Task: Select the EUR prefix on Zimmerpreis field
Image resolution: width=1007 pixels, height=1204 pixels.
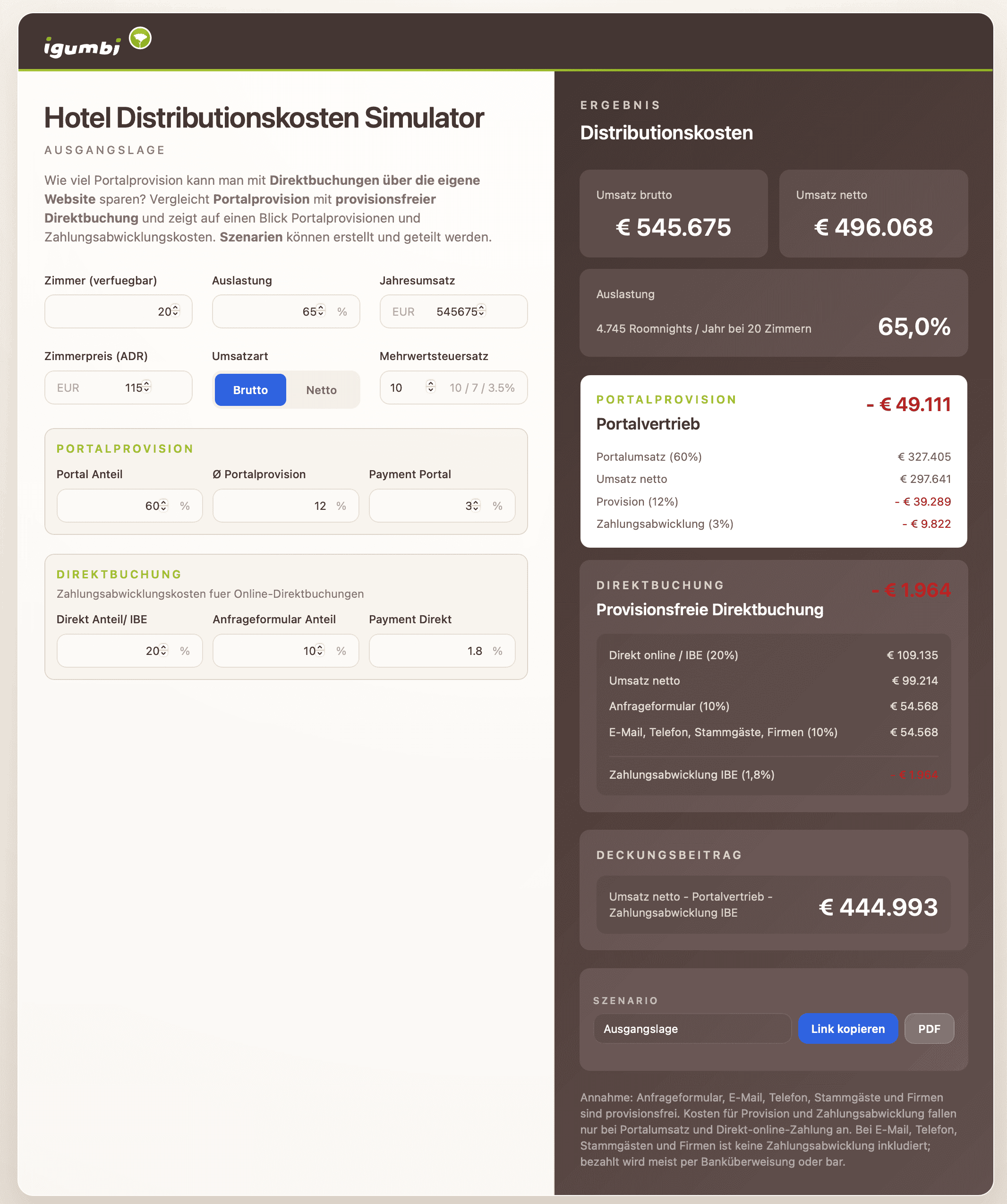Action: pos(68,387)
